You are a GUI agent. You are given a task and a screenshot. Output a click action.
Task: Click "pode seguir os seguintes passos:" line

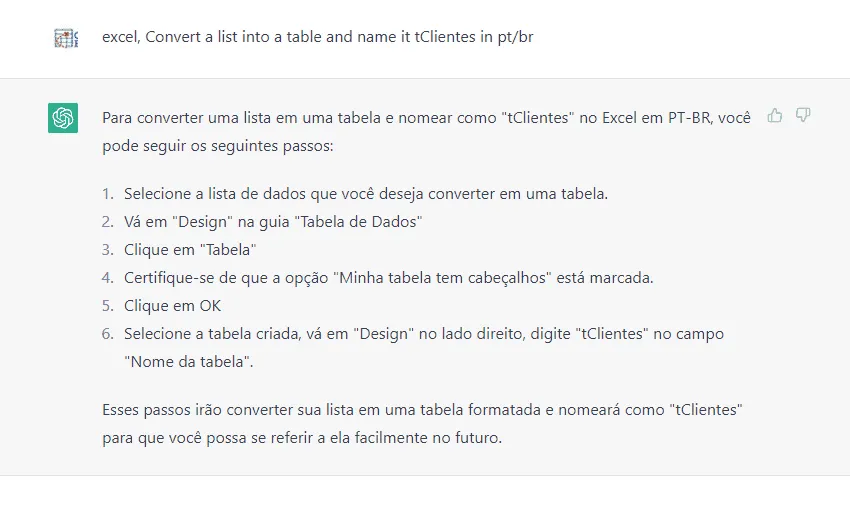coord(218,146)
